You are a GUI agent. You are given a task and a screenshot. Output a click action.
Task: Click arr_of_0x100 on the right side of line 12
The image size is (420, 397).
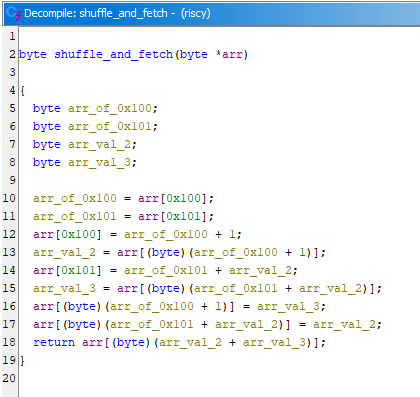coord(166,234)
